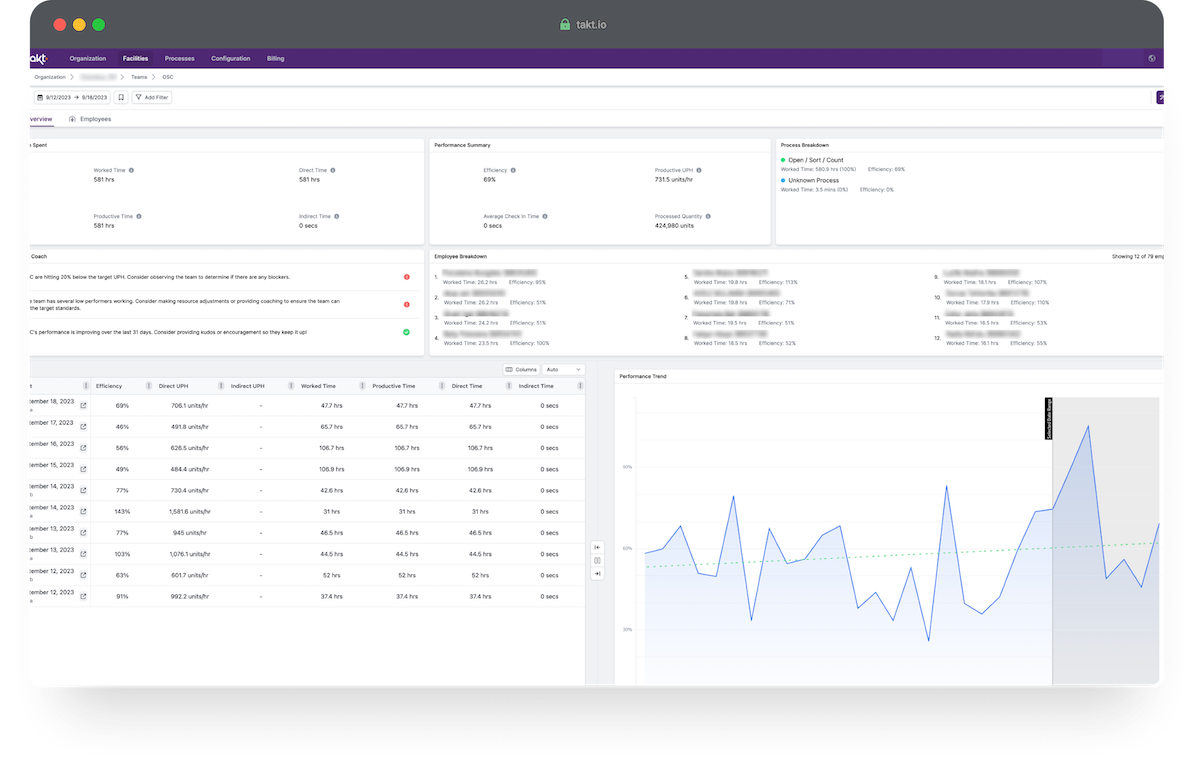This screenshot has width=1200, height=771.
Task: Click the split view icon between panels
Action: (597, 560)
